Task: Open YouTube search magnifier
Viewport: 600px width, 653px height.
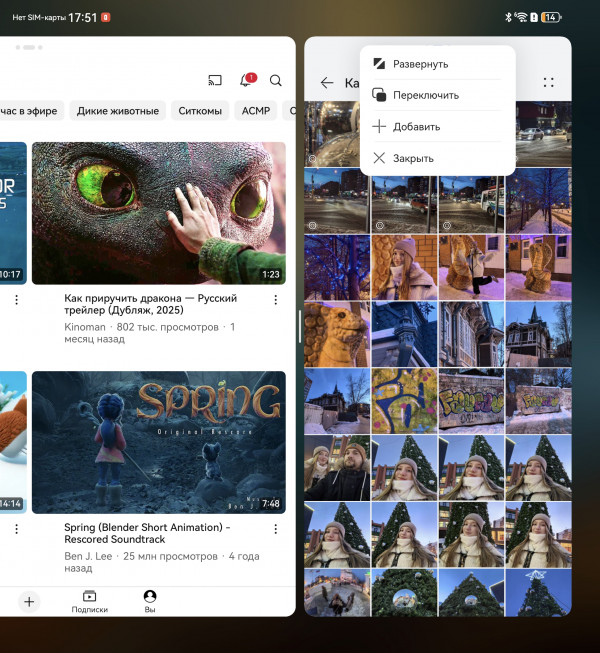Action: 276,80
